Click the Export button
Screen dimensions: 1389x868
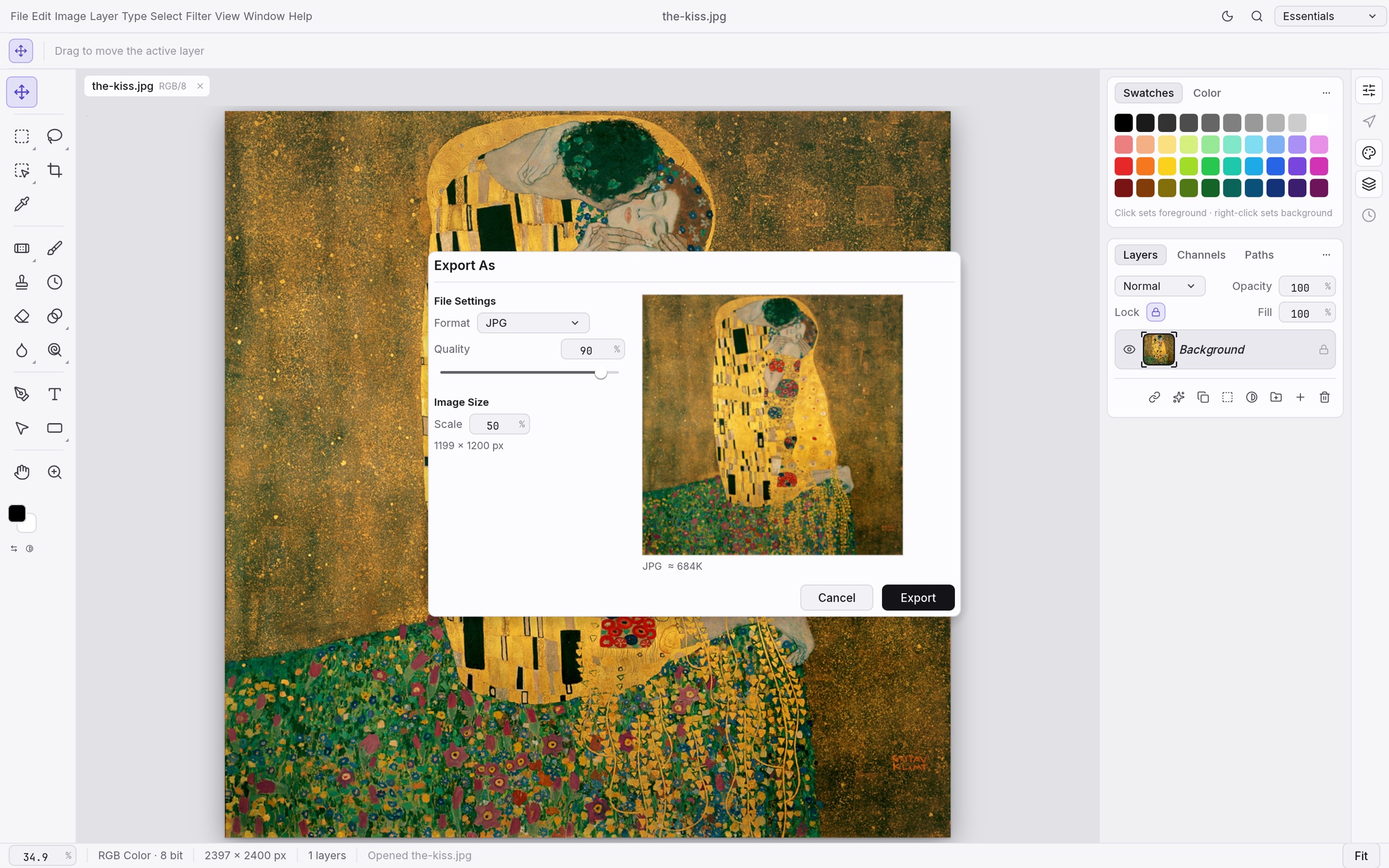point(917,597)
